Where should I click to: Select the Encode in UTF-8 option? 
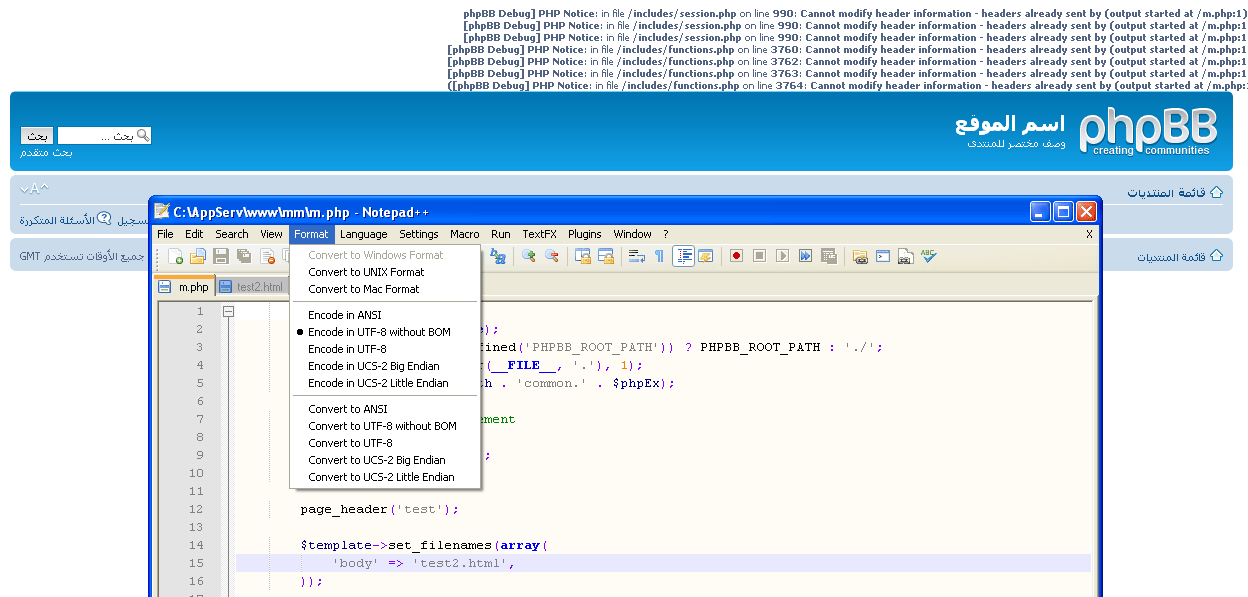click(x=347, y=349)
